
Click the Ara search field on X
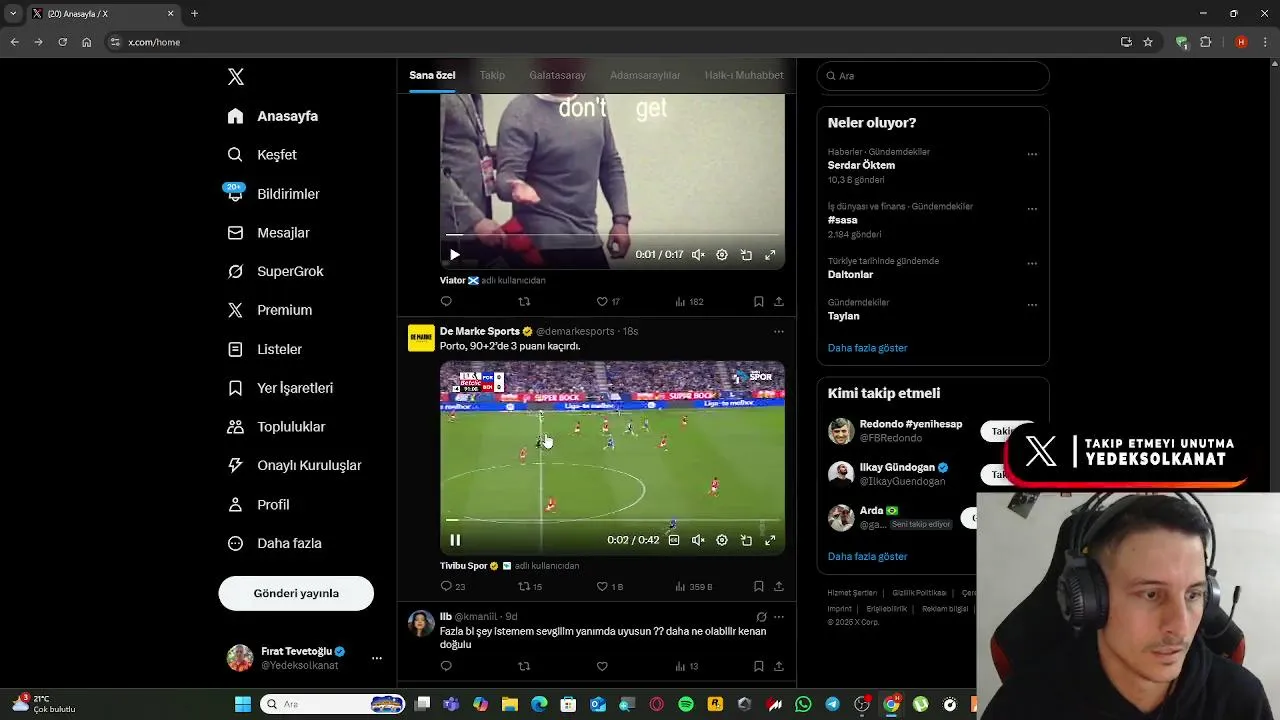pyautogui.click(x=933, y=76)
